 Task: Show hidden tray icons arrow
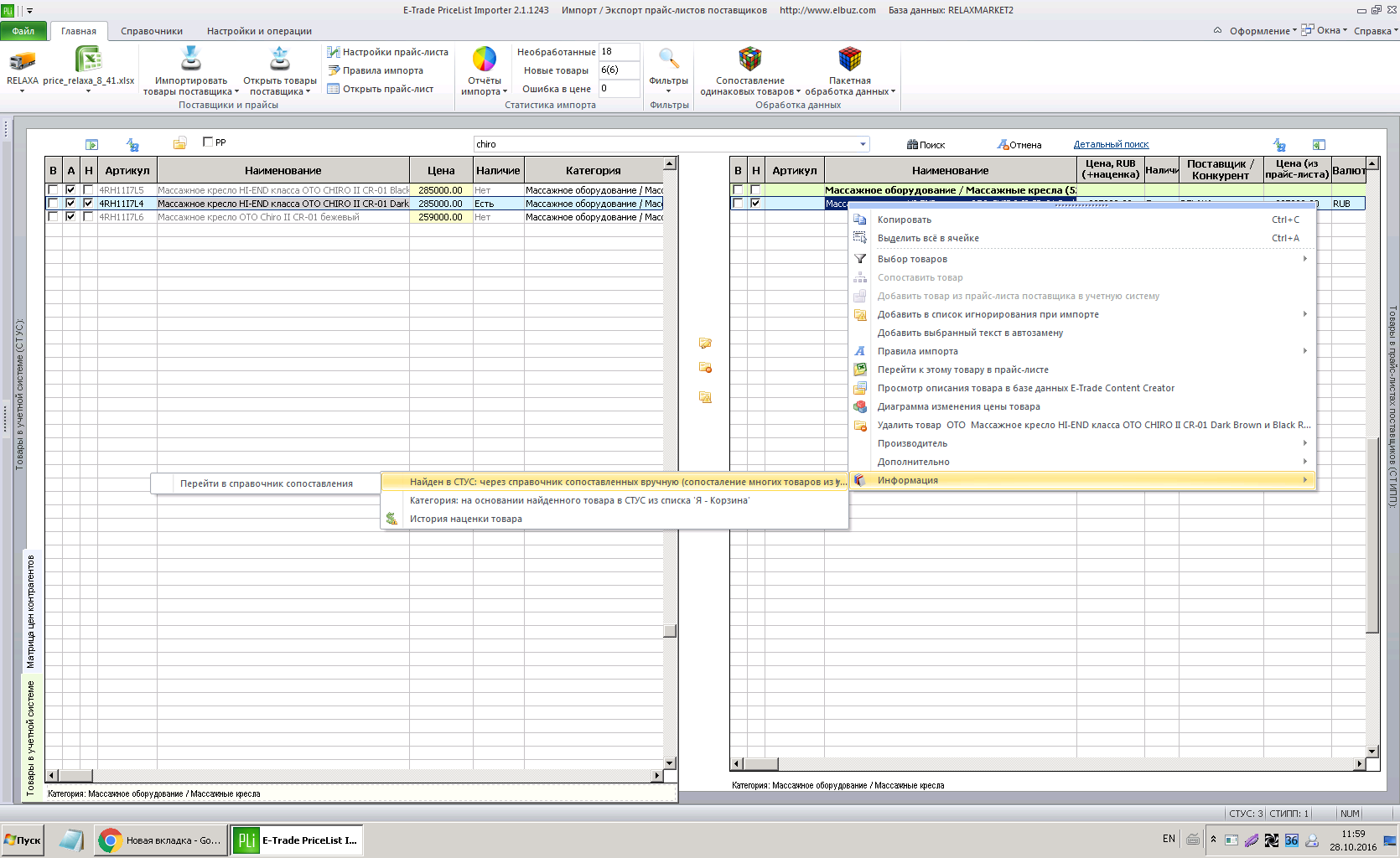(1213, 839)
